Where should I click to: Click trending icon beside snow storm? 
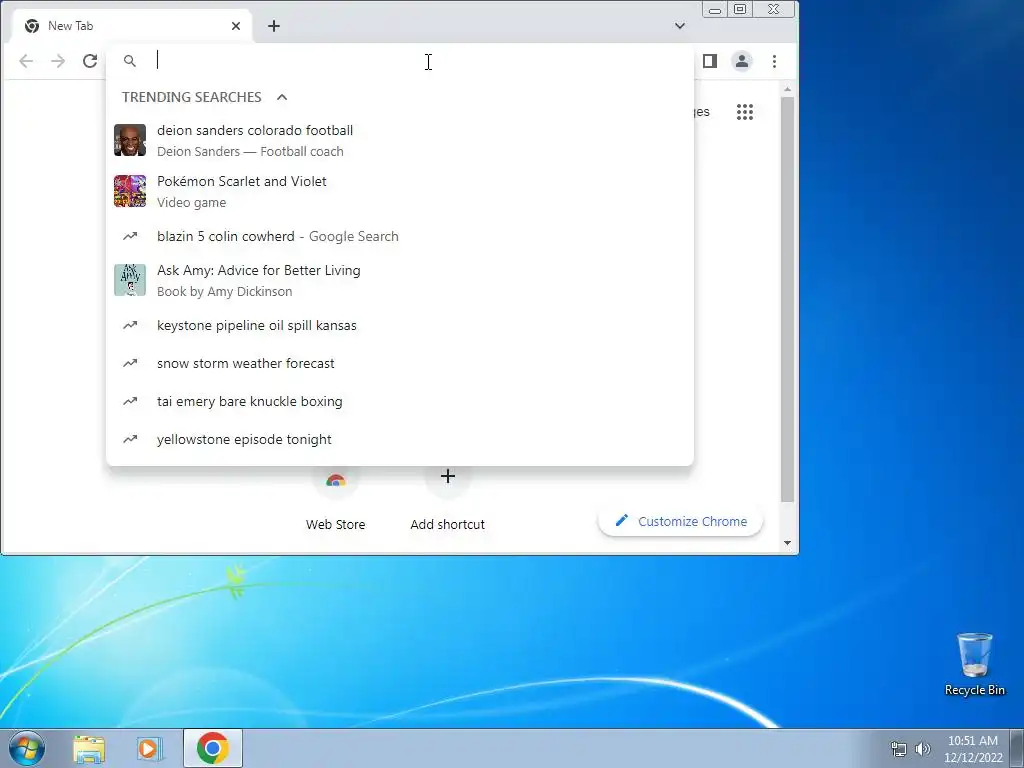click(130, 363)
